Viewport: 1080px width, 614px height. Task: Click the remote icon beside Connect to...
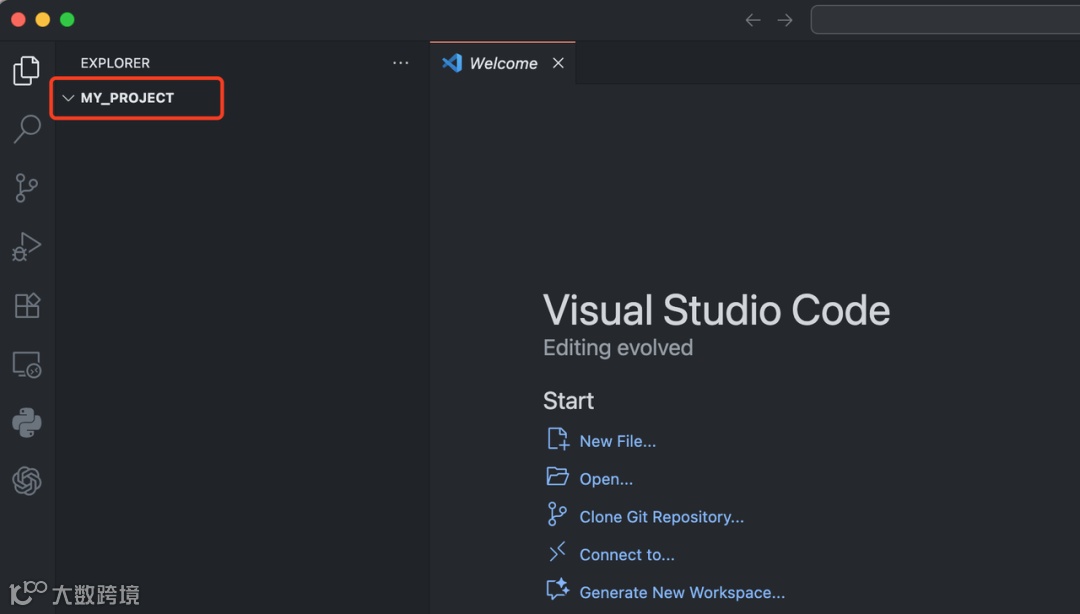[x=557, y=551]
